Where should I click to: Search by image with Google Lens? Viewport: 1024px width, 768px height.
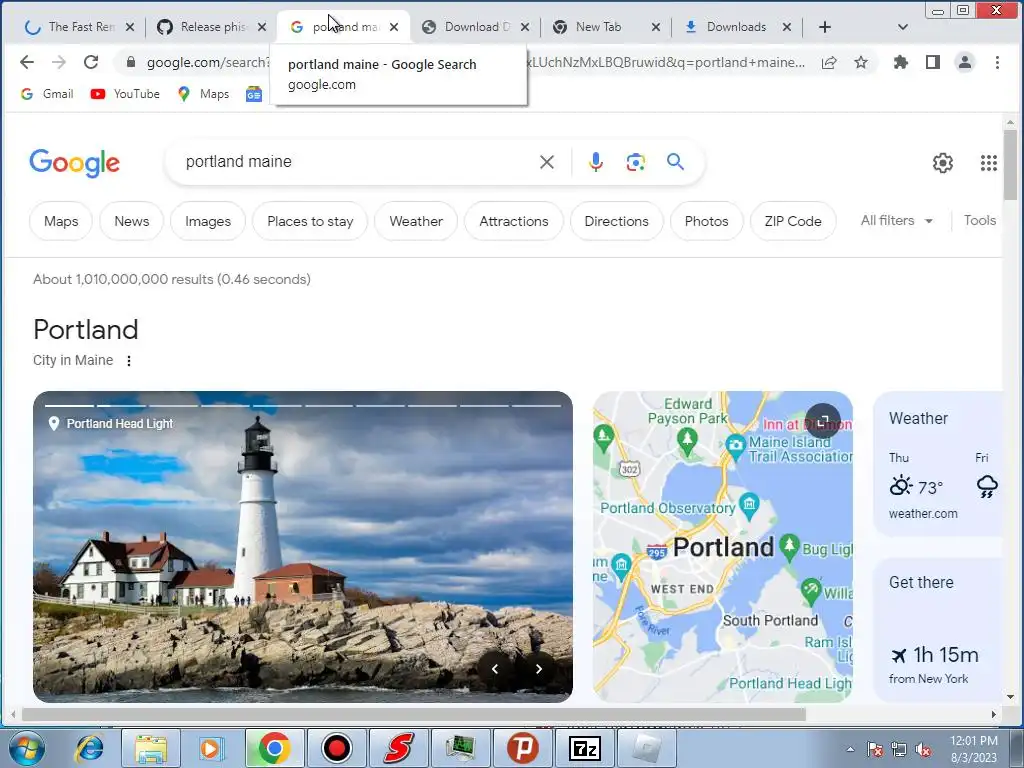635,162
